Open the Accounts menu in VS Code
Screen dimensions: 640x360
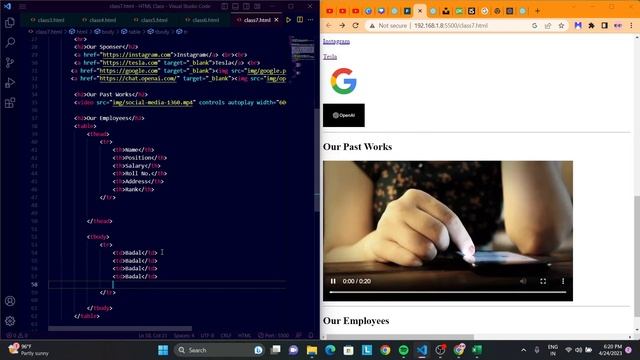tap(10, 301)
